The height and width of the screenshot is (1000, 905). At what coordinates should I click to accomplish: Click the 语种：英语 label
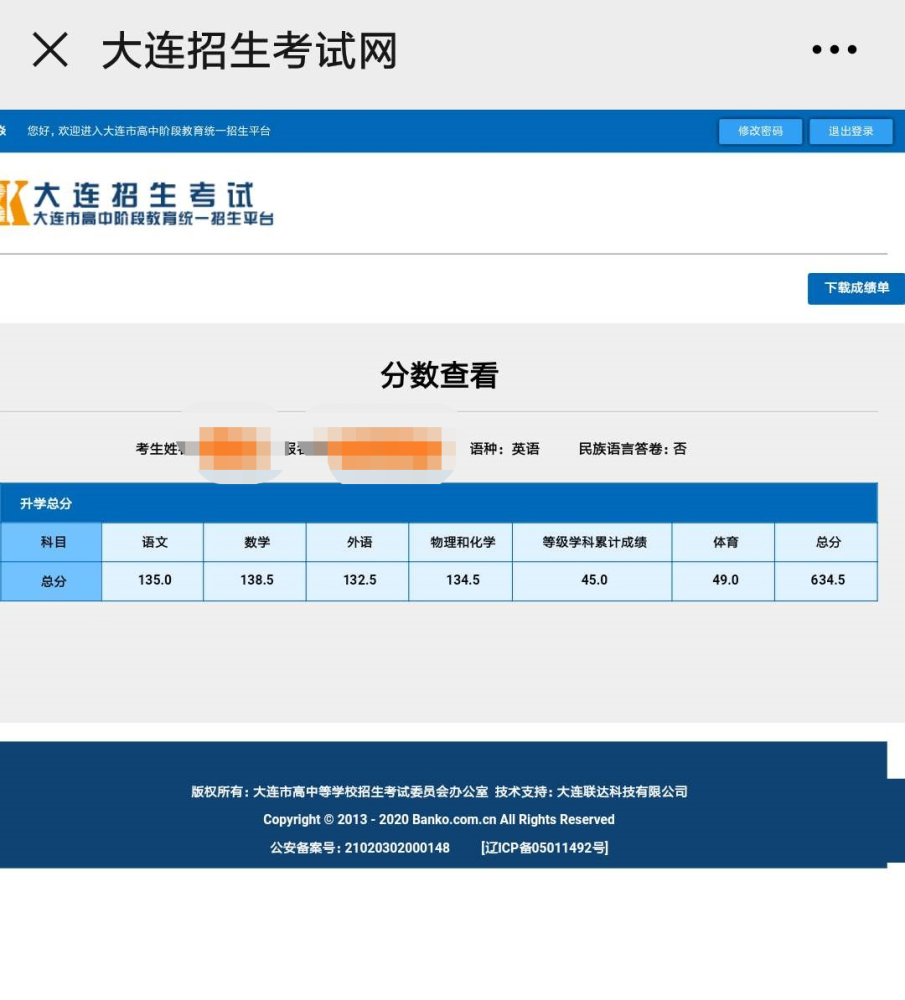pyautogui.click(x=504, y=449)
